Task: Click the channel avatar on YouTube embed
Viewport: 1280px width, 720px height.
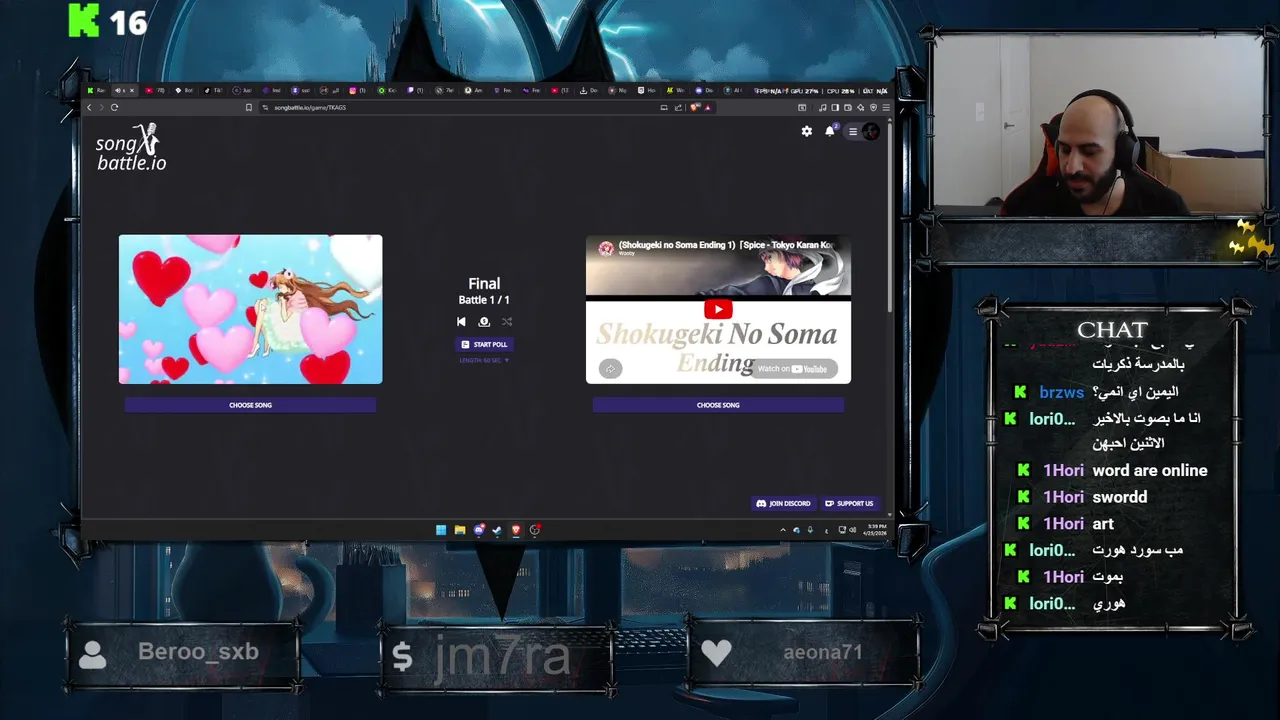Action: point(605,249)
